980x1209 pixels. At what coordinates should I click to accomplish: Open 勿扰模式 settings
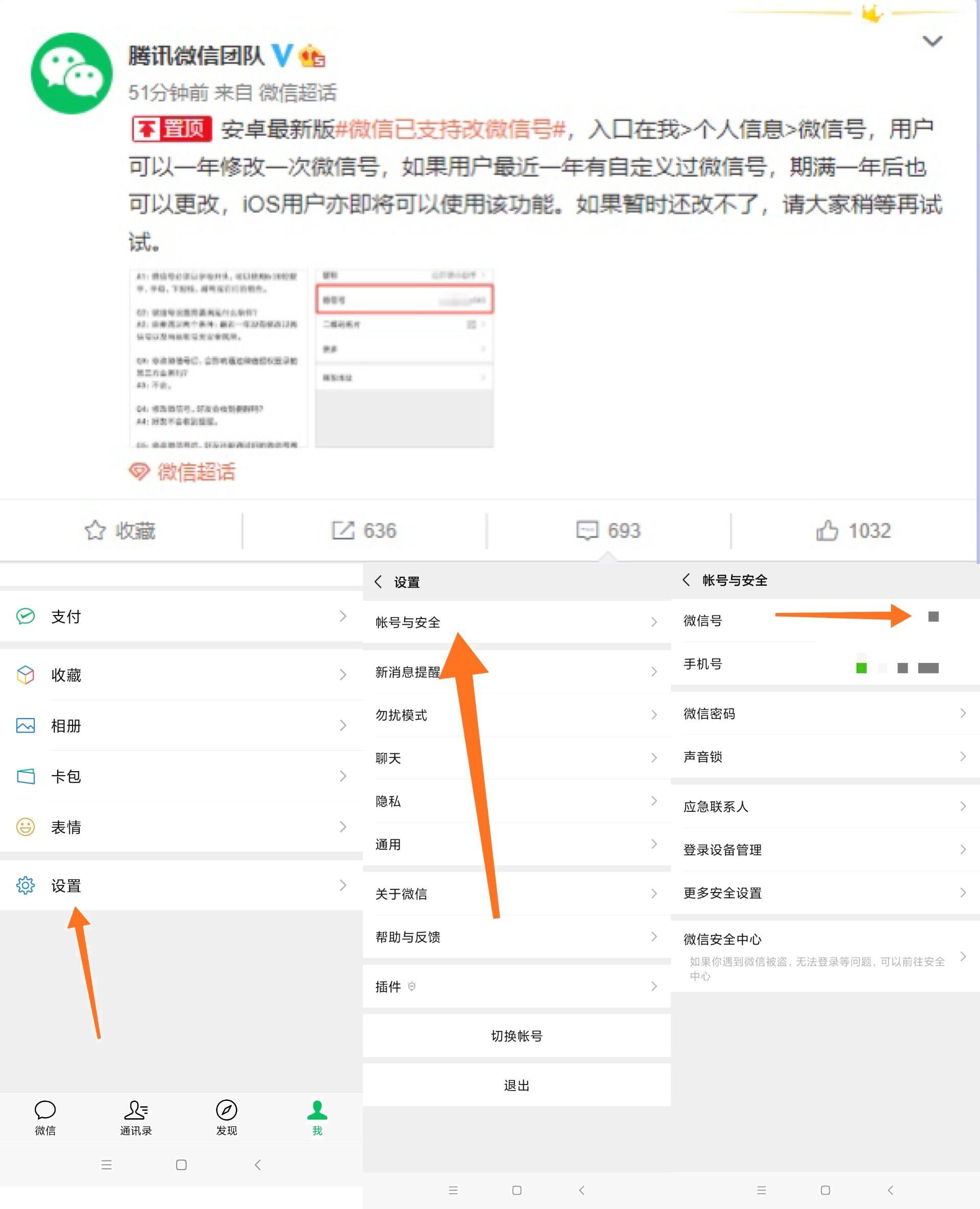[517, 714]
